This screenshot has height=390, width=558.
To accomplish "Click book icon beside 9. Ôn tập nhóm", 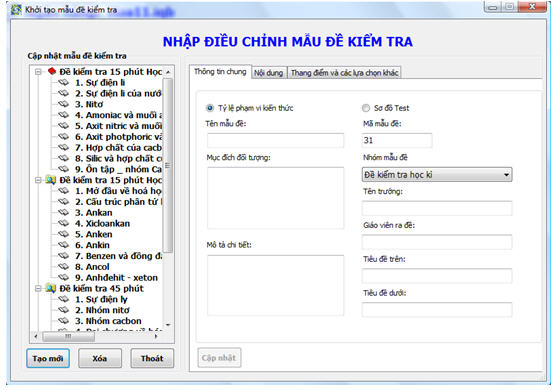I will click(x=63, y=169).
